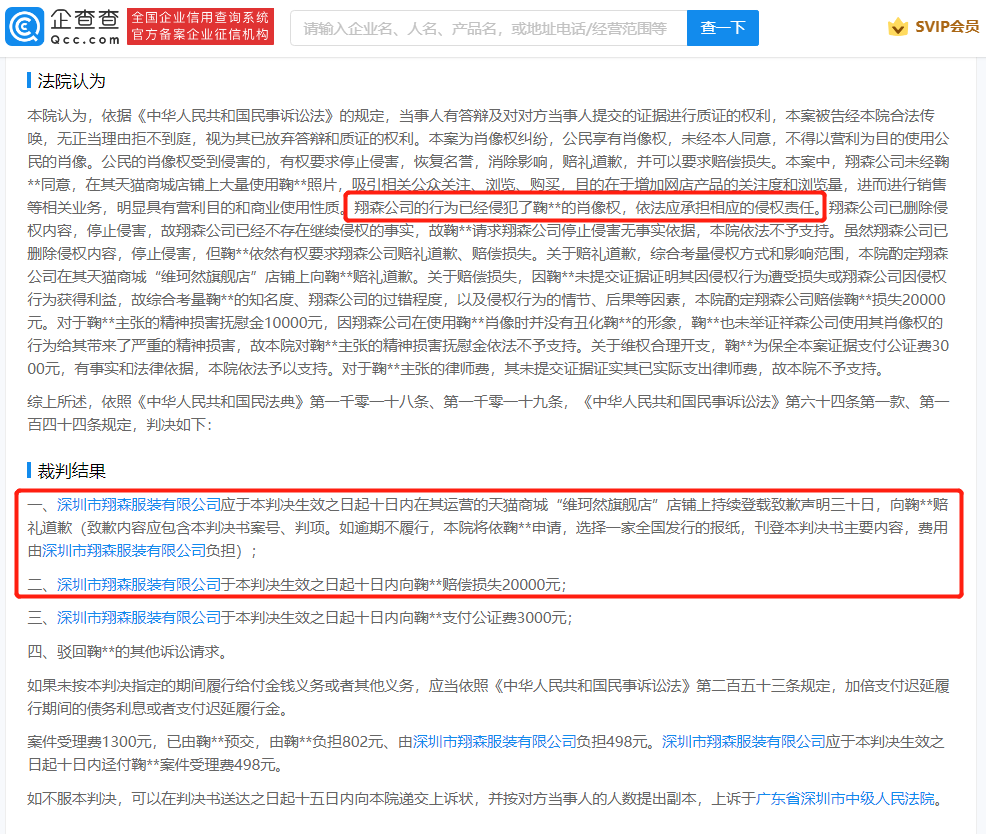Click the red 全国企业信用查询系统 banner
The width and height of the screenshot is (986, 834).
point(201,26)
